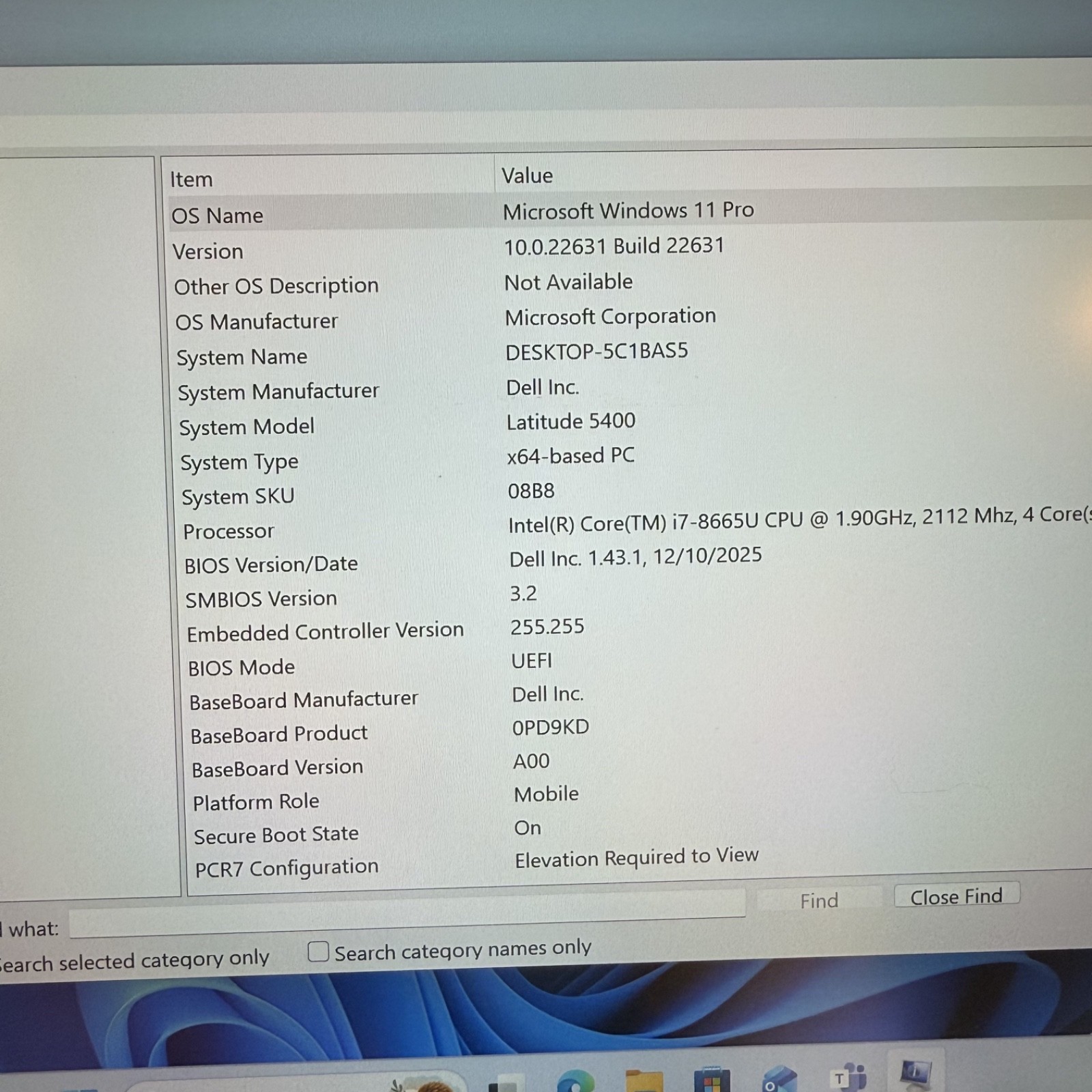Click the SMBIOS value 3.2
Image resolution: width=1092 pixels, height=1092 pixels.
[523, 593]
